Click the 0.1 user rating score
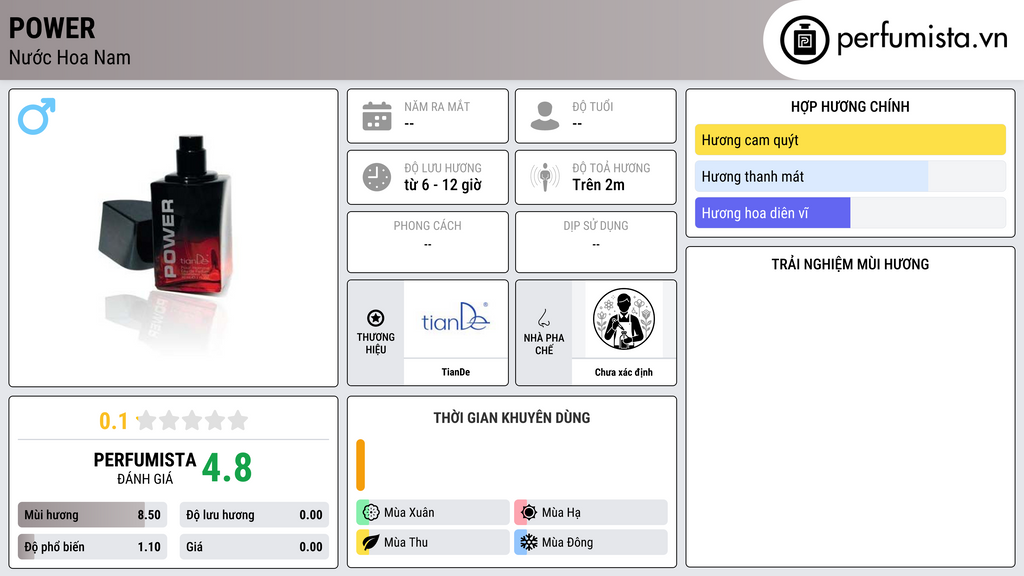Screen dimensions: 1024x576 [x=113, y=421]
